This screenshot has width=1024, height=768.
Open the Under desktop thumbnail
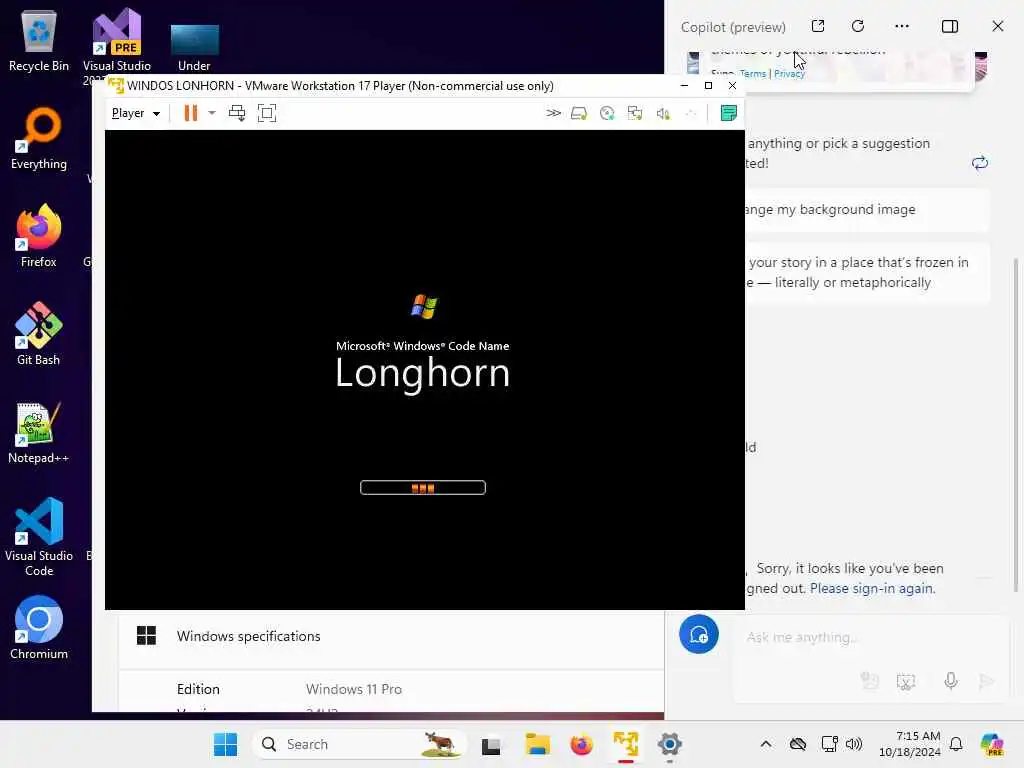[194, 48]
